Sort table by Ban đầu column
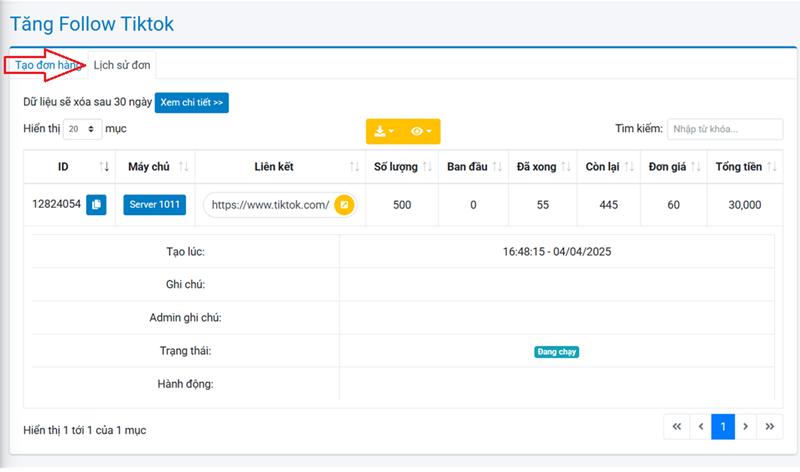The image size is (800, 472). 473,167
